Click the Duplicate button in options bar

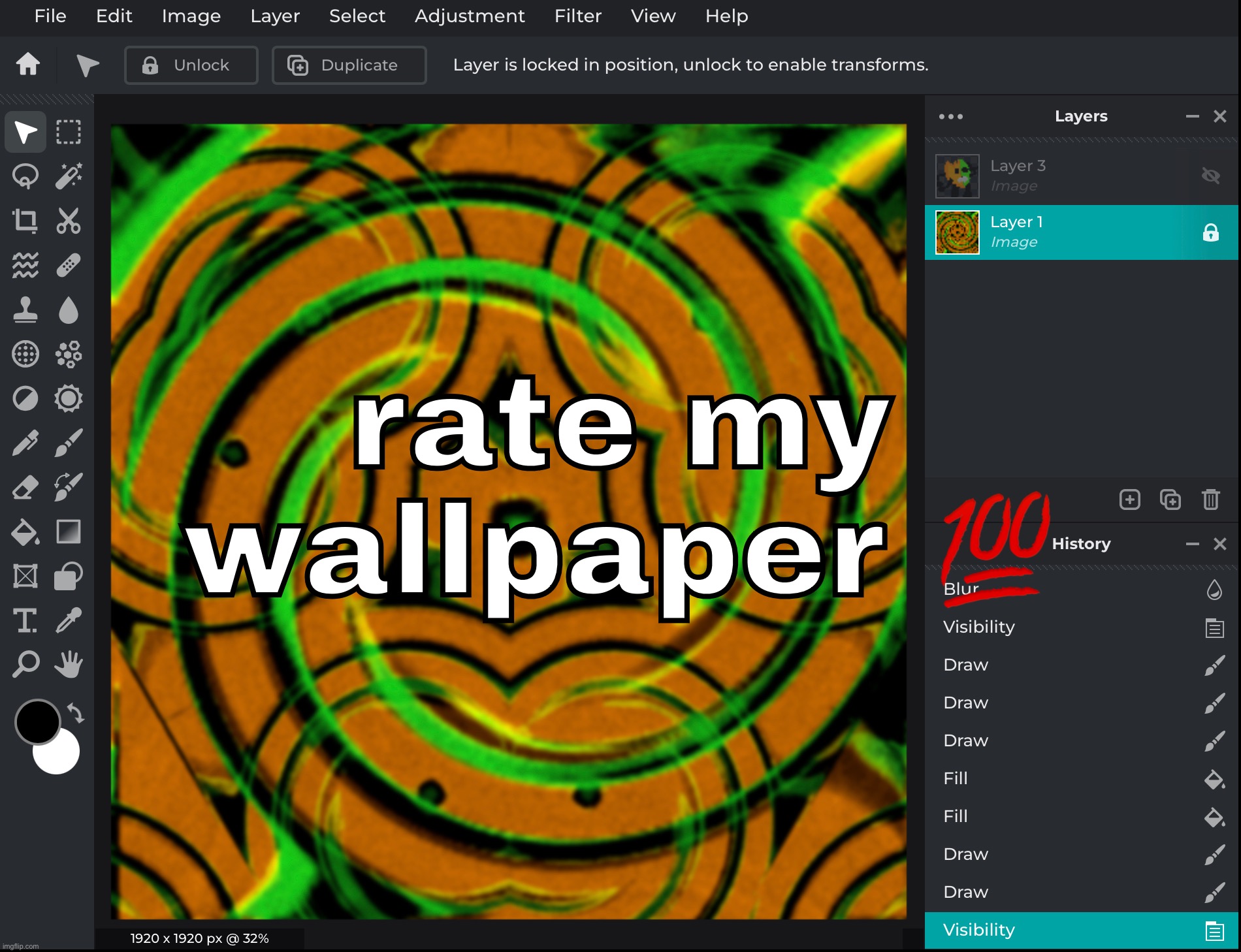click(x=349, y=65)
